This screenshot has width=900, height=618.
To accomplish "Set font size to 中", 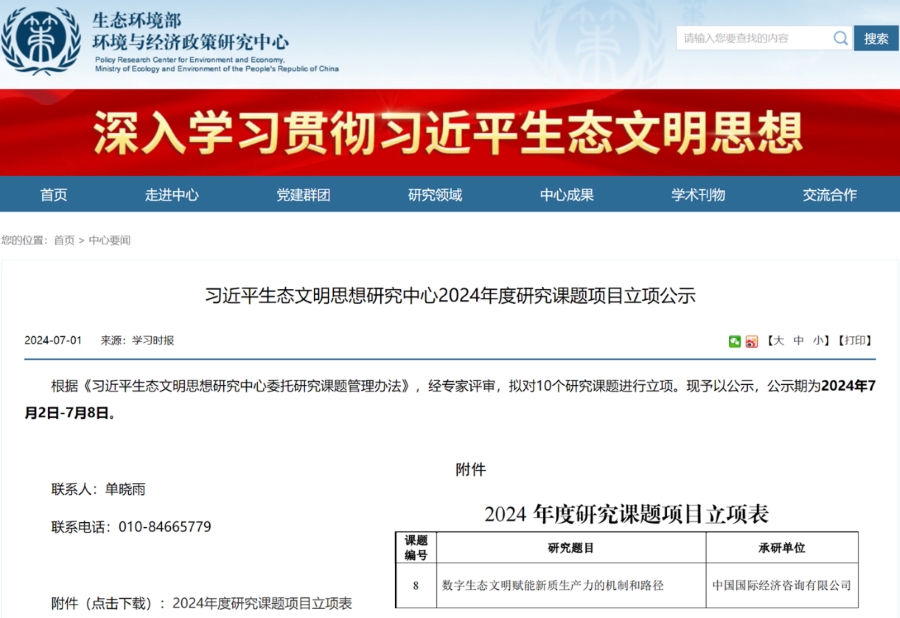I will coord(798,341).
